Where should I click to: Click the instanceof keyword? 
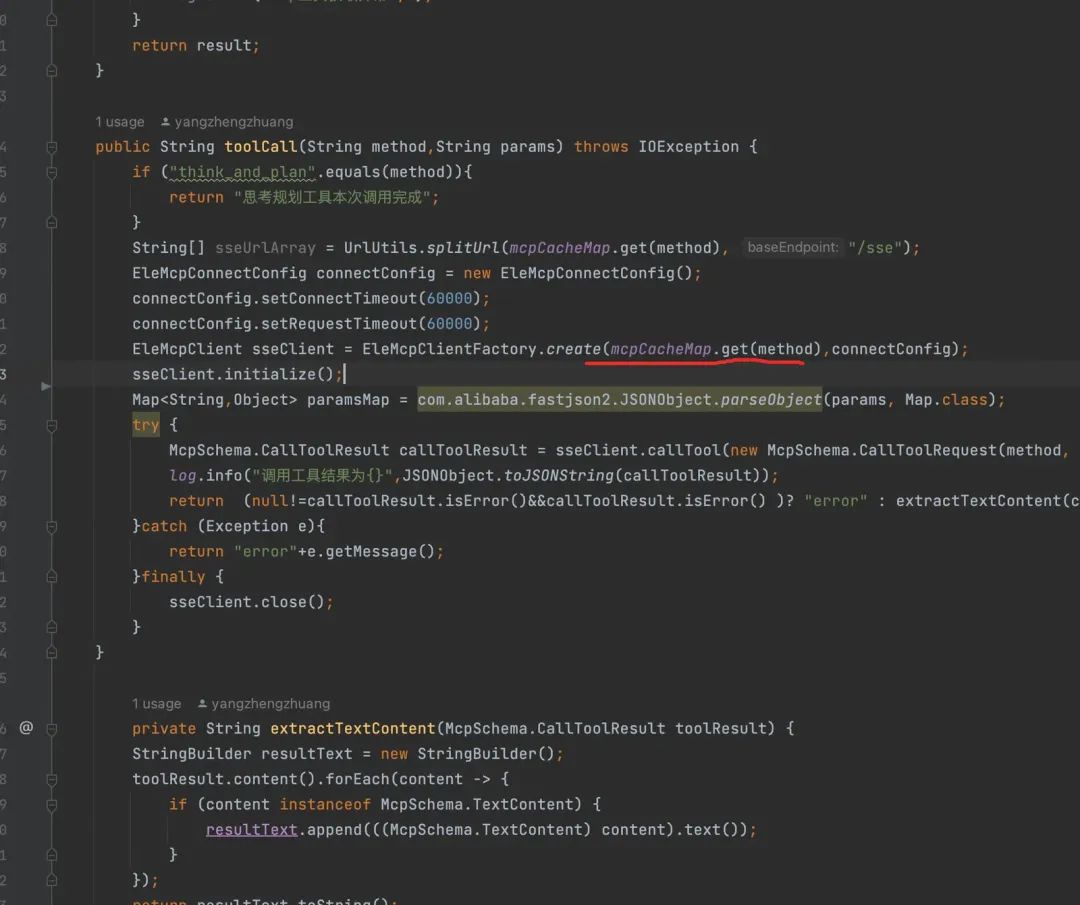coord(325,804)
